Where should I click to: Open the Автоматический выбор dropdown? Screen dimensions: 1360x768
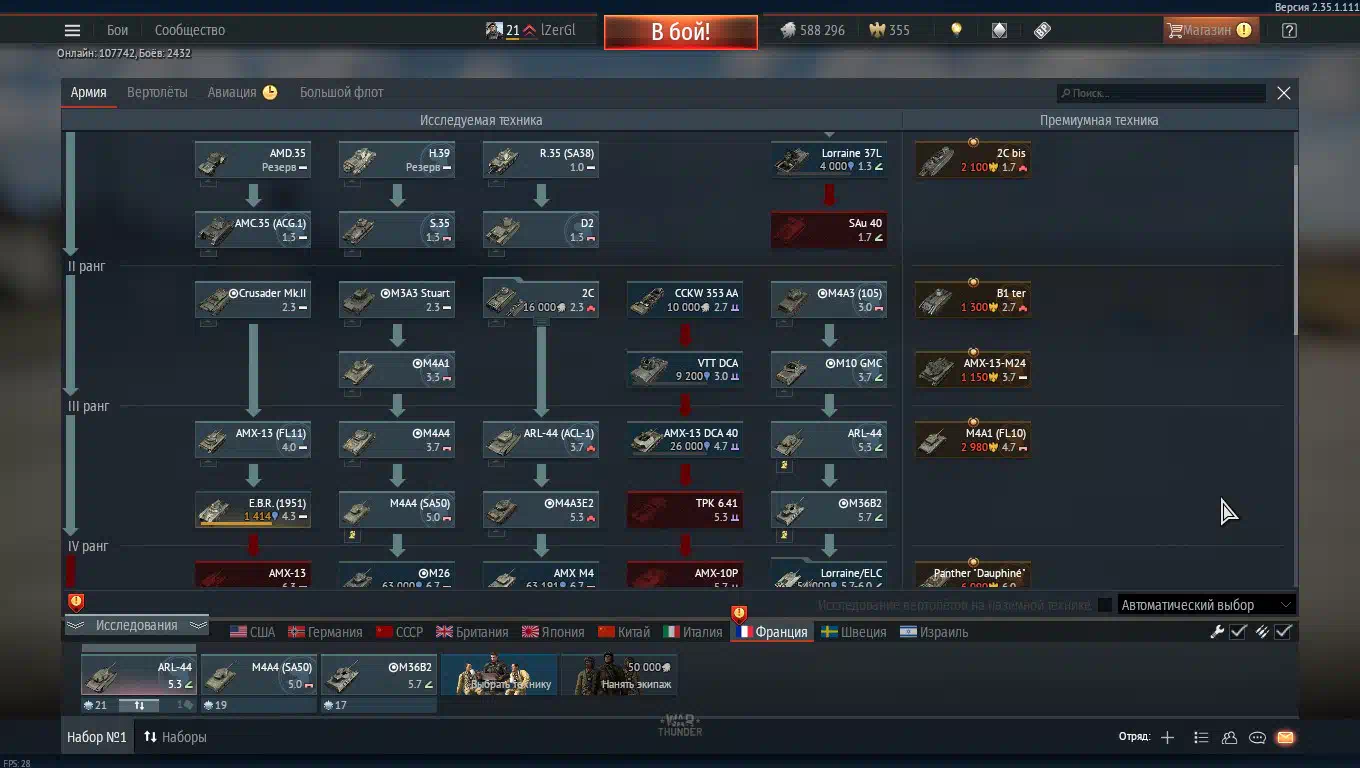(1207, 605)
